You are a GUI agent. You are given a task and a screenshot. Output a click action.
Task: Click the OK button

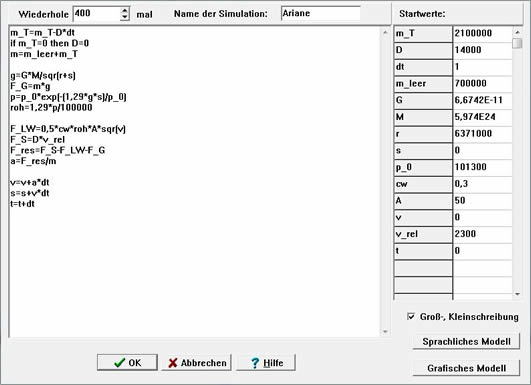pos(127,362)
